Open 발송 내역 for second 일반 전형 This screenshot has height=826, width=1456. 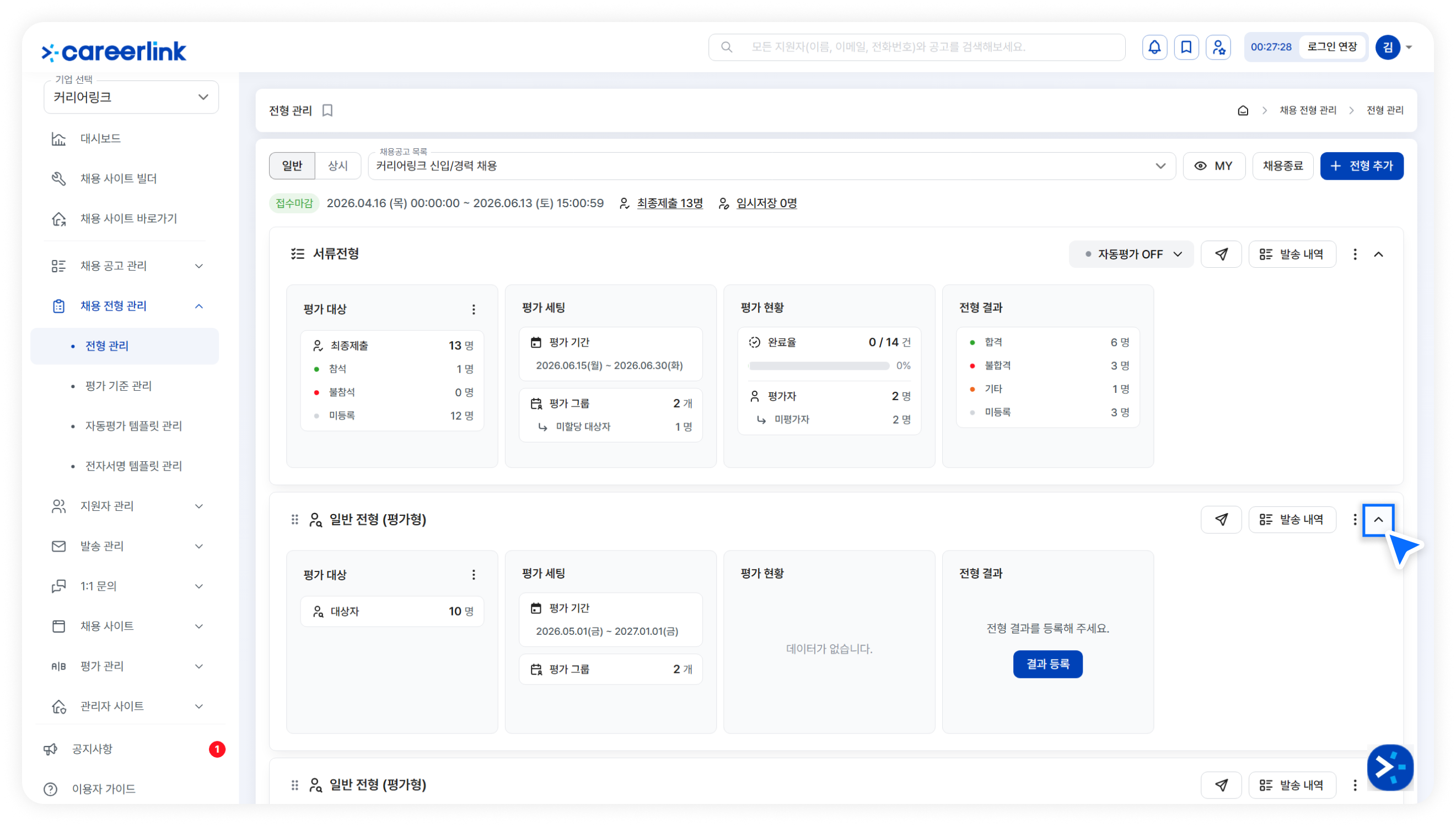(x=1292, y=520)
